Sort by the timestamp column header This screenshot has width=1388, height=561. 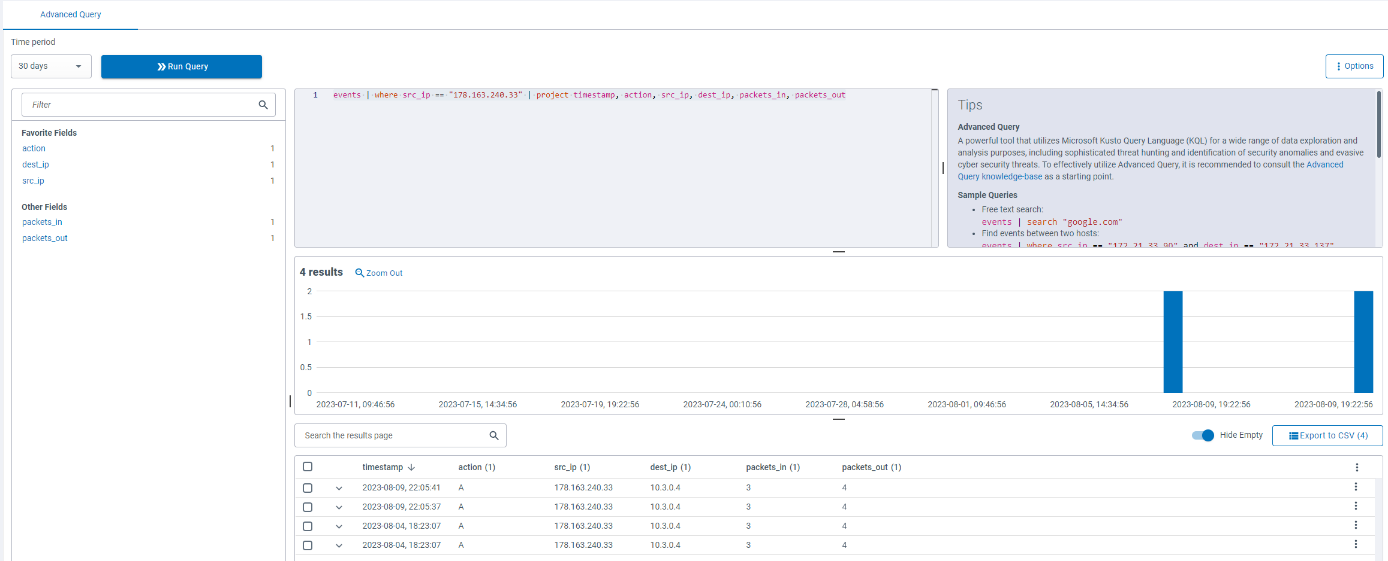(381, 467)
